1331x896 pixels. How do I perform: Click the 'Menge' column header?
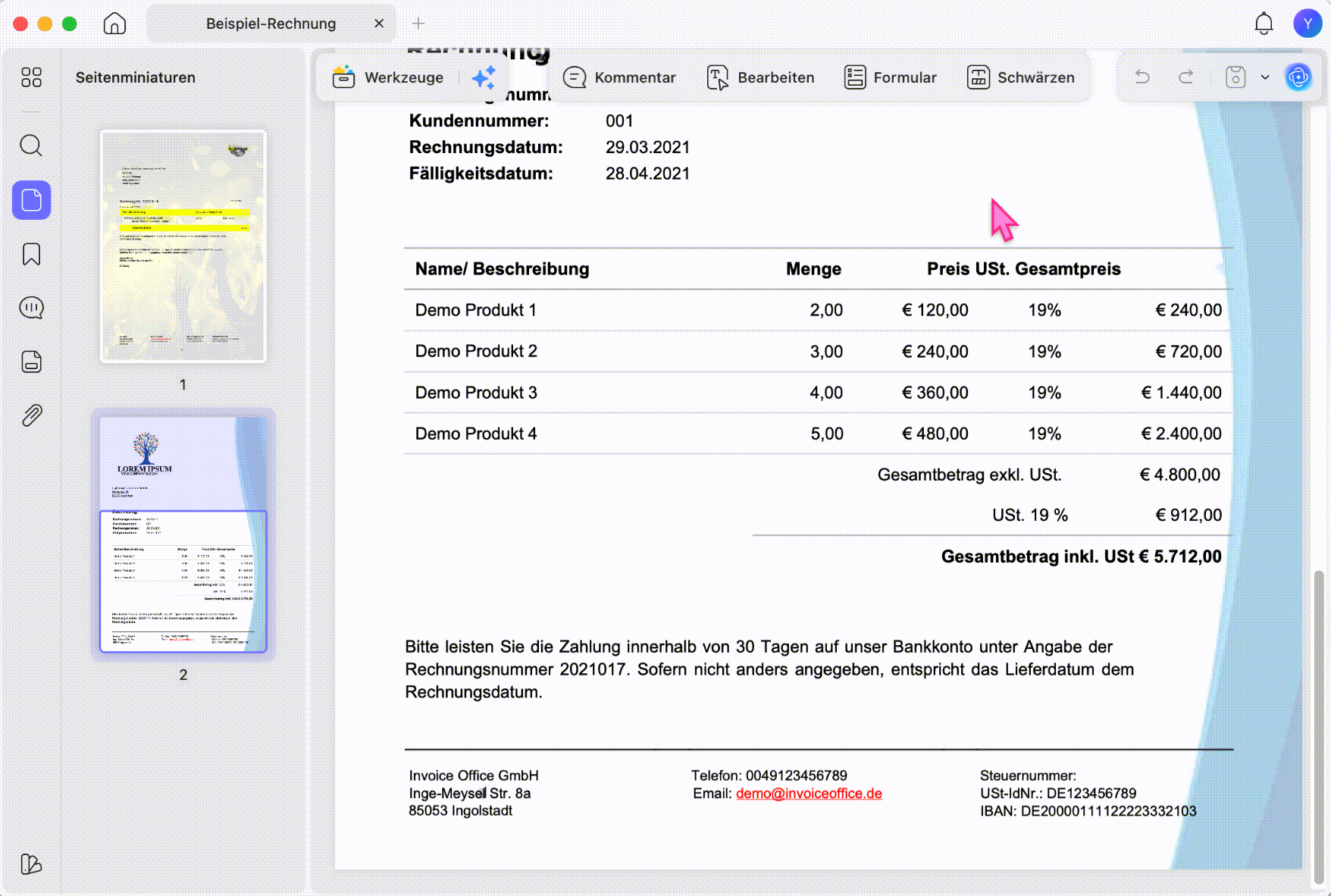click(813, 269)
